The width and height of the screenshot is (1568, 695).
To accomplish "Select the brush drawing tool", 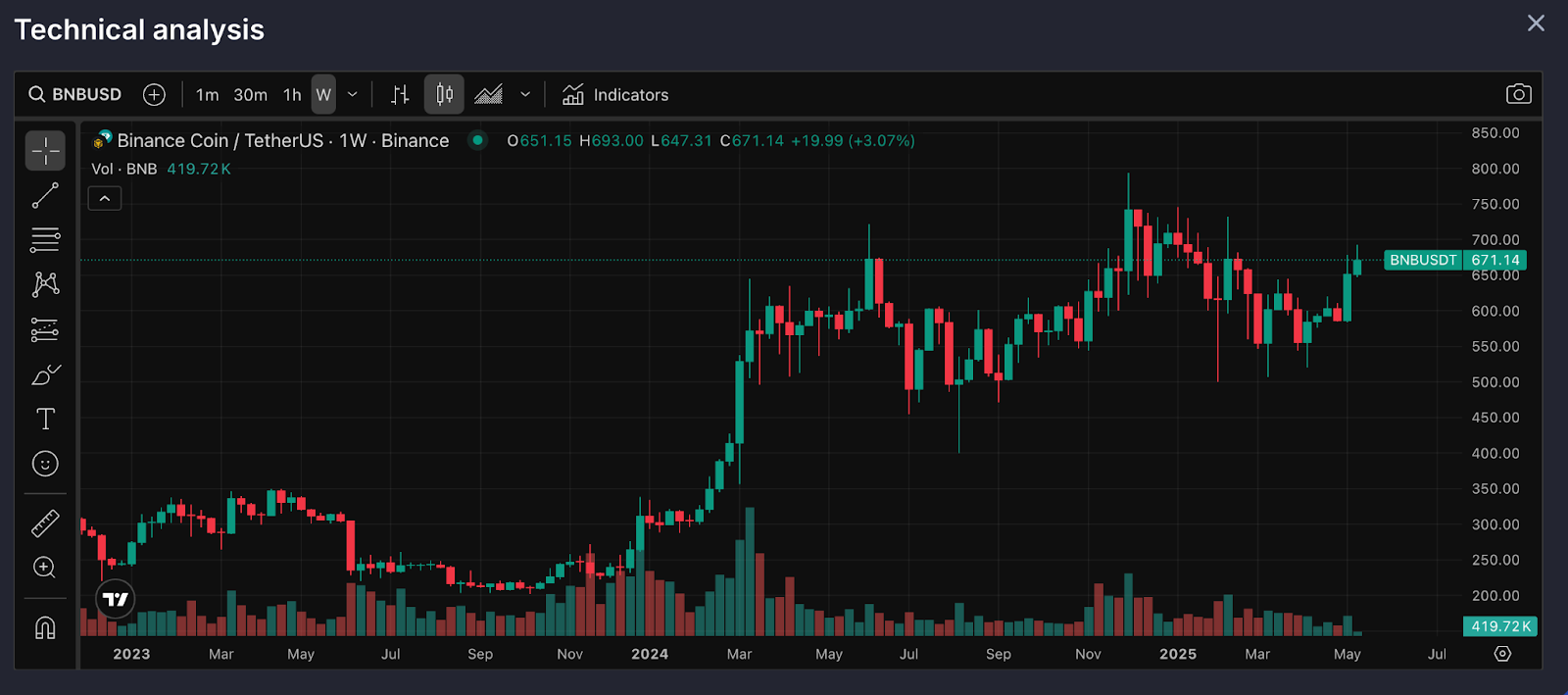I will coord(45,374).
